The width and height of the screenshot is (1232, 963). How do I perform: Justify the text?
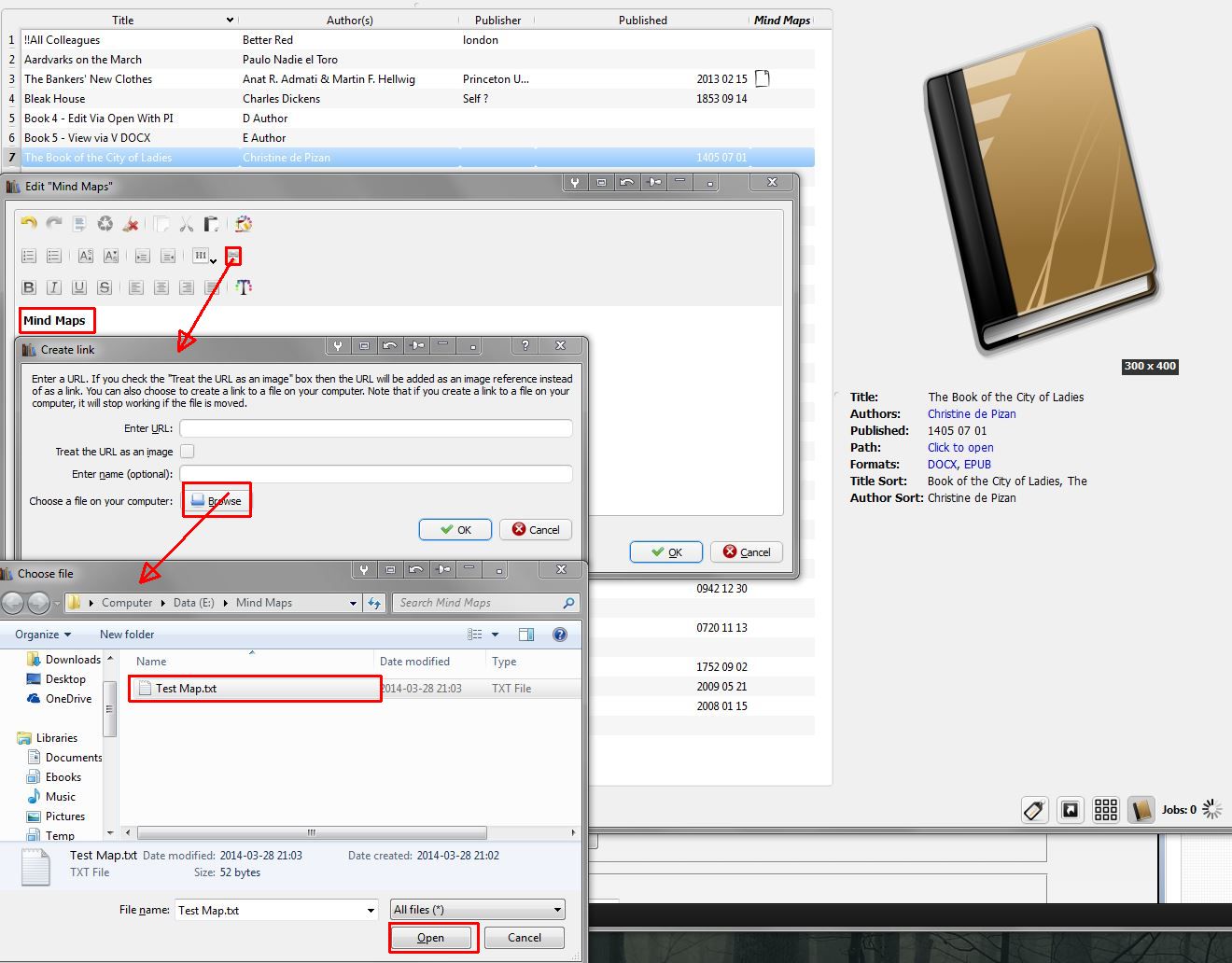212,287
